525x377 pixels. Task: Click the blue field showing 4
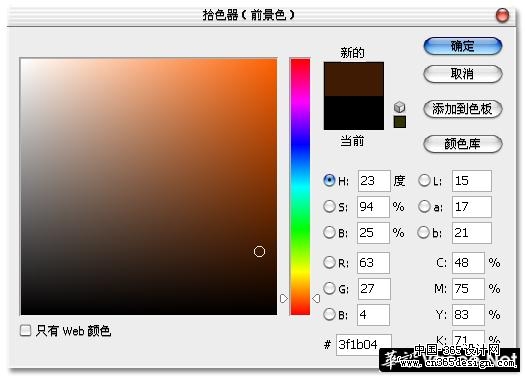373,315
